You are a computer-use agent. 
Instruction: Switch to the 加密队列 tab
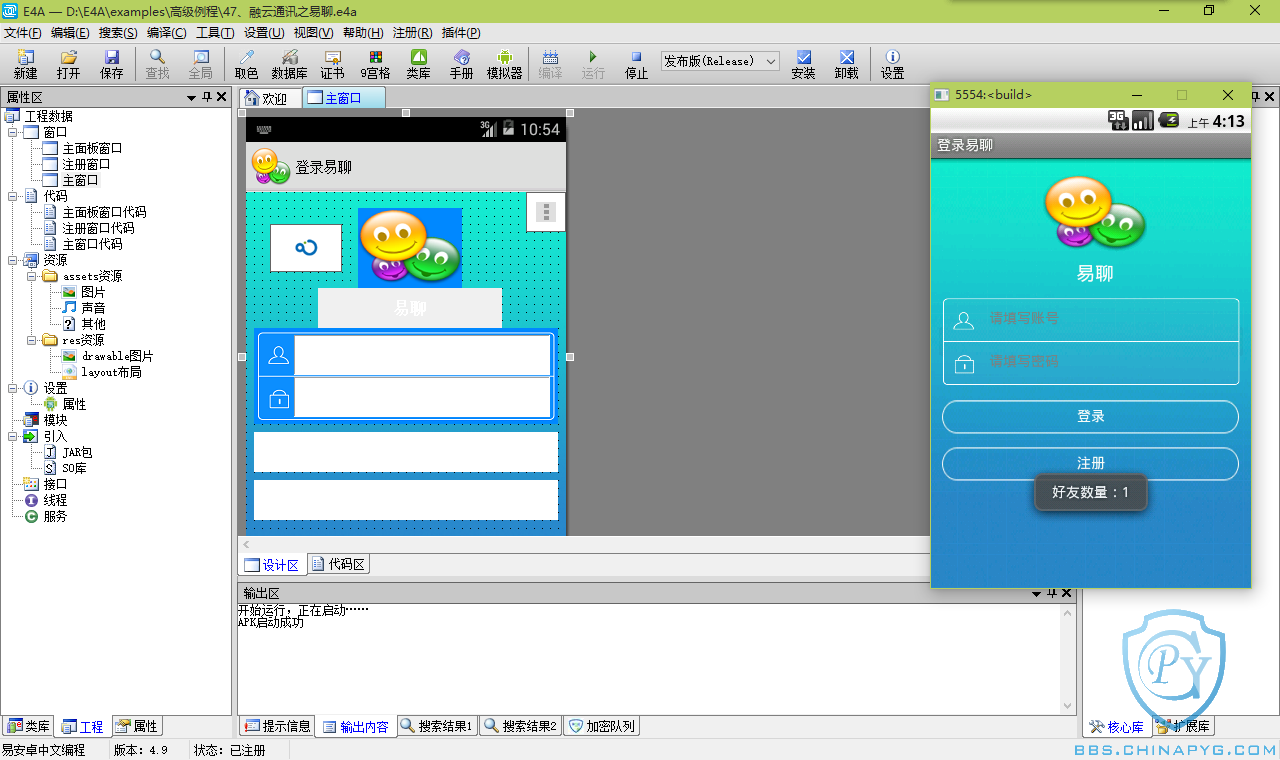[x=601, y=726]
